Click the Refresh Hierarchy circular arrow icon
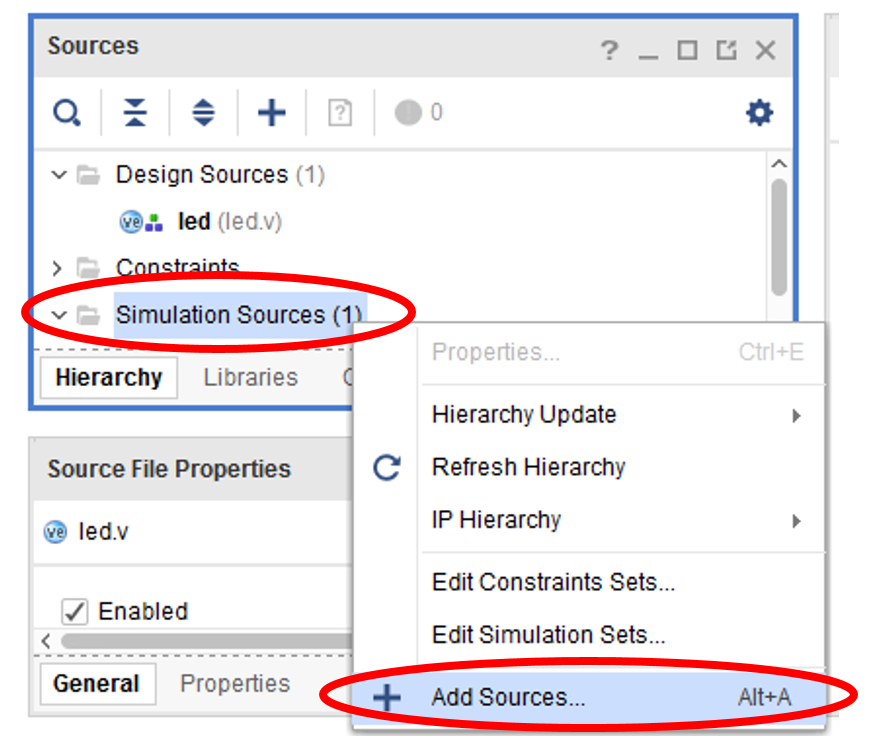 (x=387, y=467)
